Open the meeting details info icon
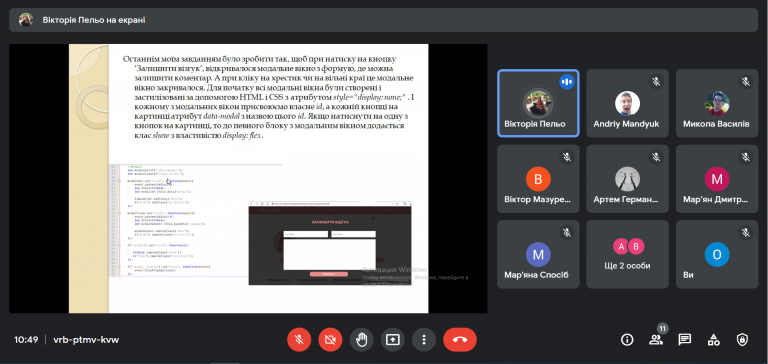 pos(627,340)
